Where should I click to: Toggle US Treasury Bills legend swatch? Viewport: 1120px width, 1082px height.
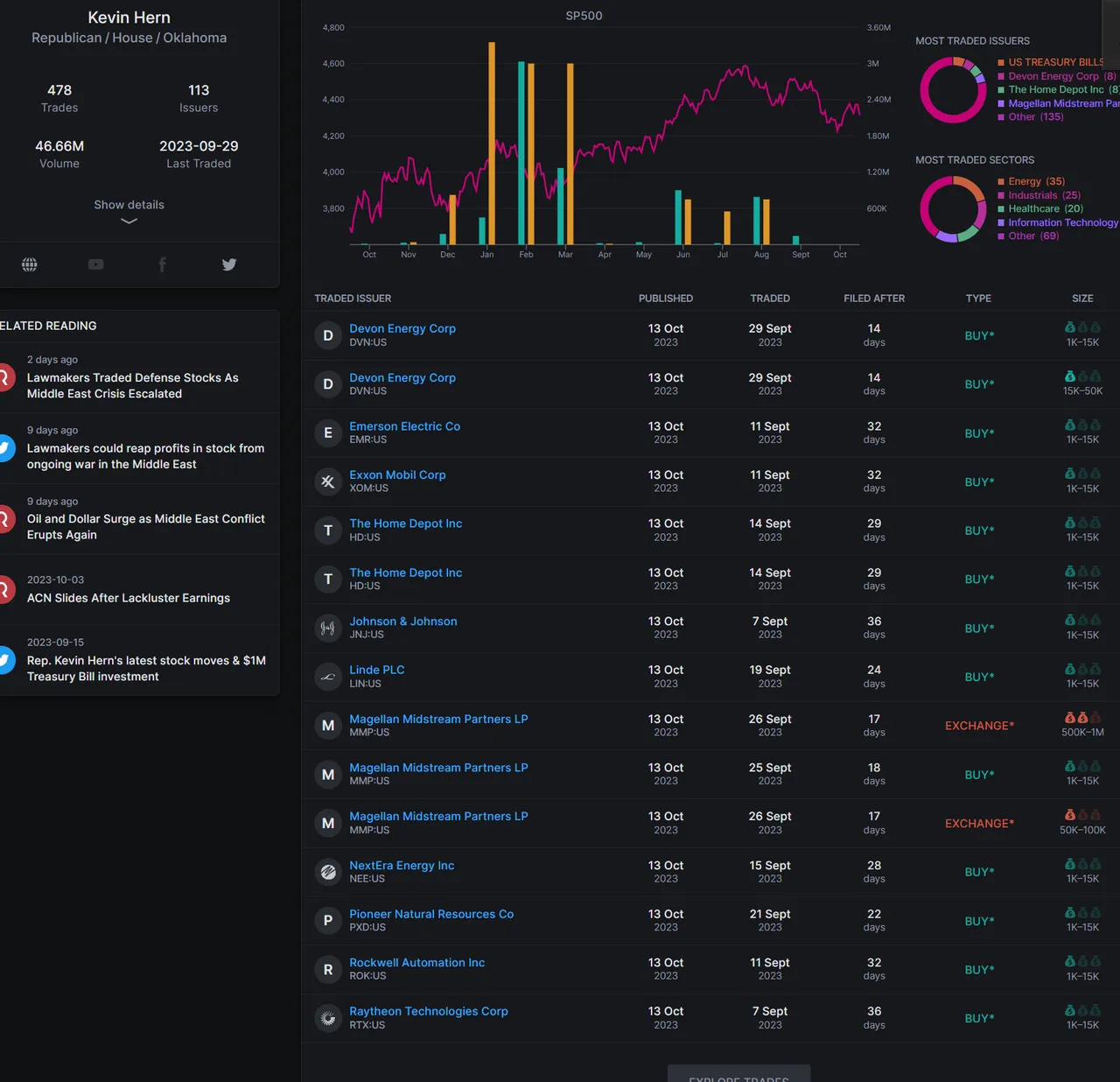tap(1001, 63)
